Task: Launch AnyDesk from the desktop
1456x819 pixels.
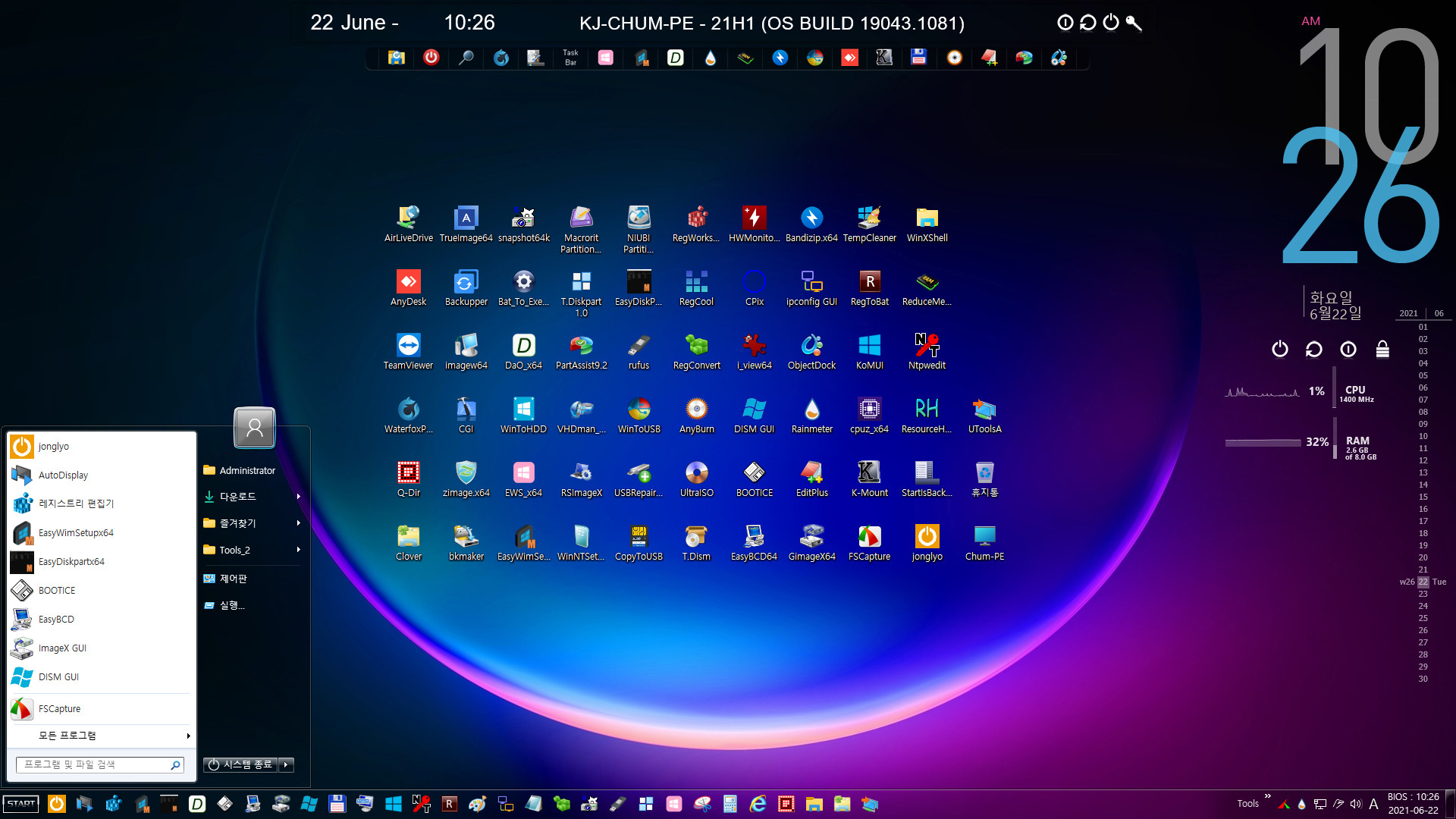Action: 408,288
